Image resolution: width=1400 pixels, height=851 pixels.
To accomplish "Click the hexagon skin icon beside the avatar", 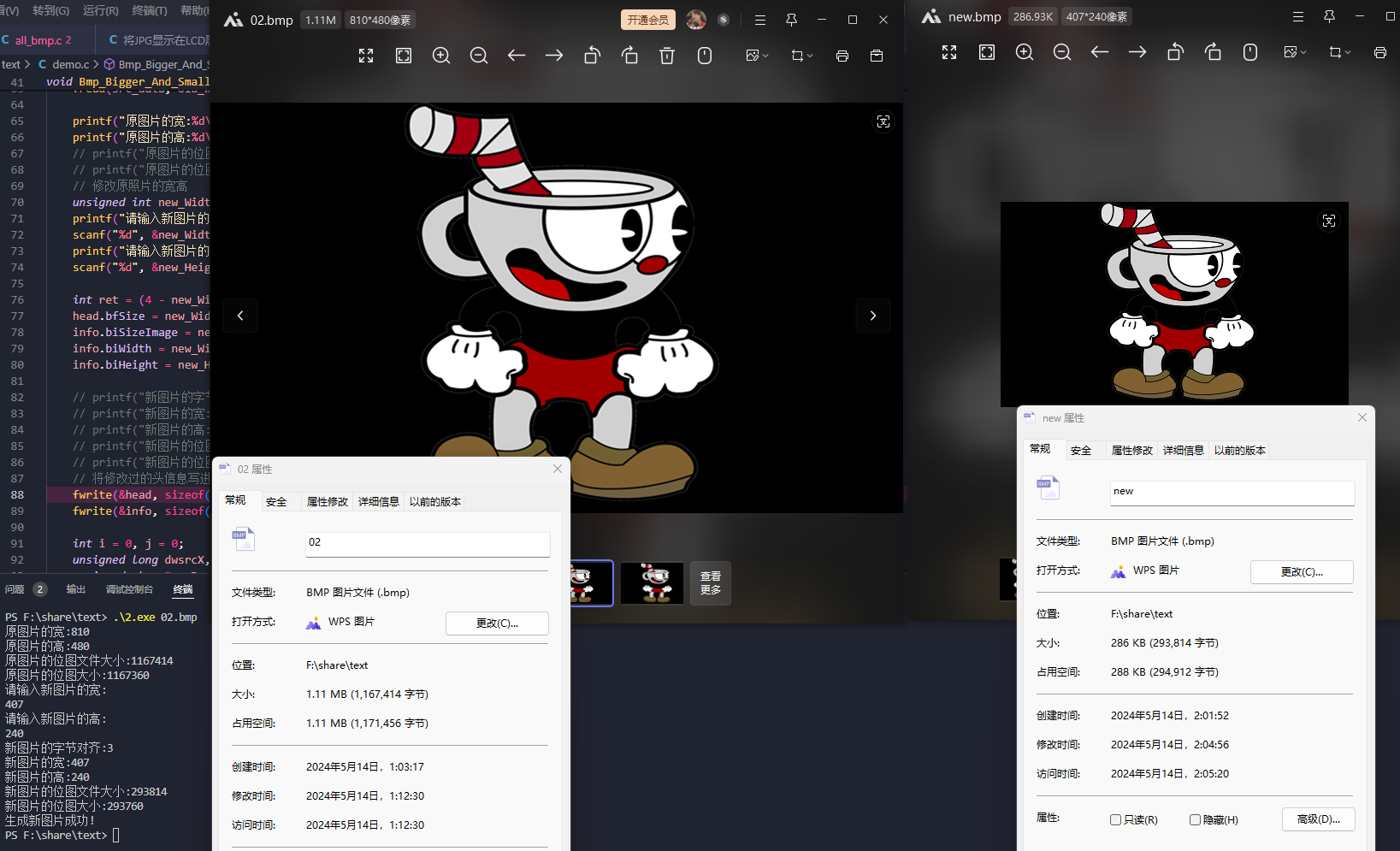I will coord(724,20).
